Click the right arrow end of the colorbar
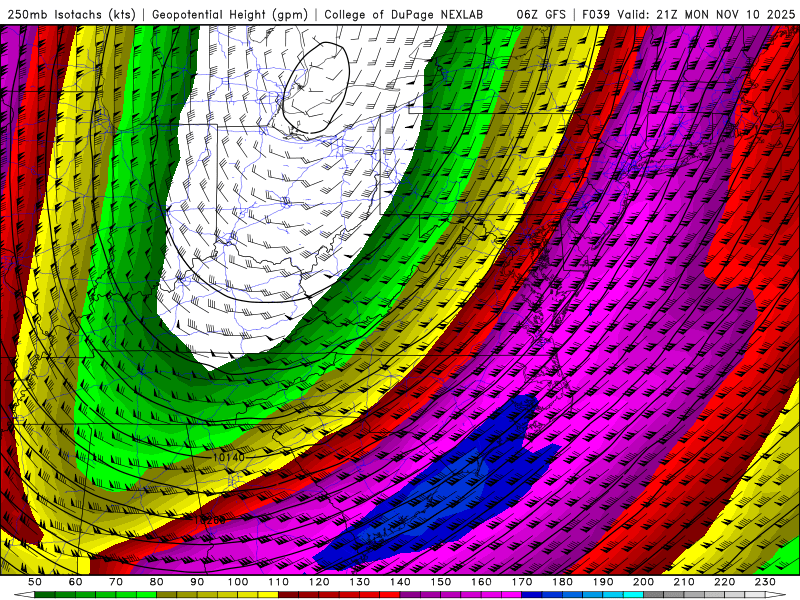This screenshot has width=800, height=600. [x=776, y=595]
